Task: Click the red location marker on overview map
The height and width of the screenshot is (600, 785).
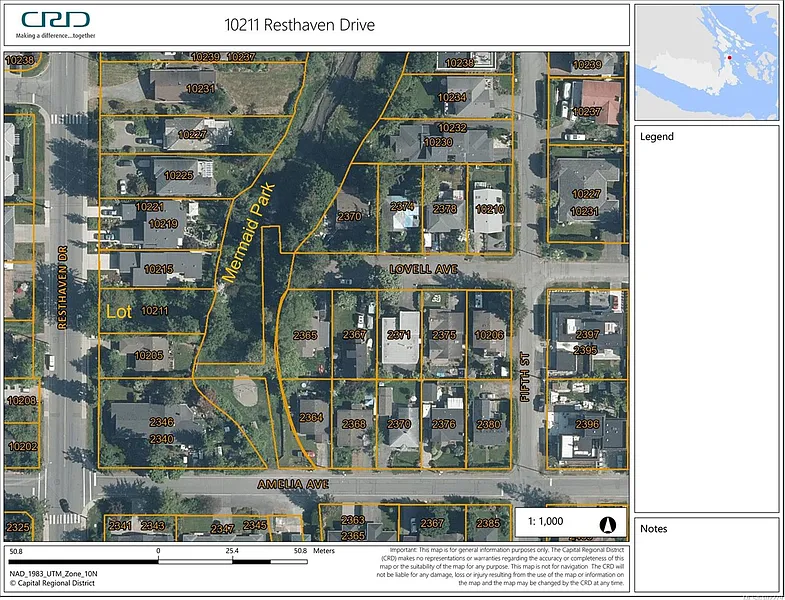Action: pos(730,58)
